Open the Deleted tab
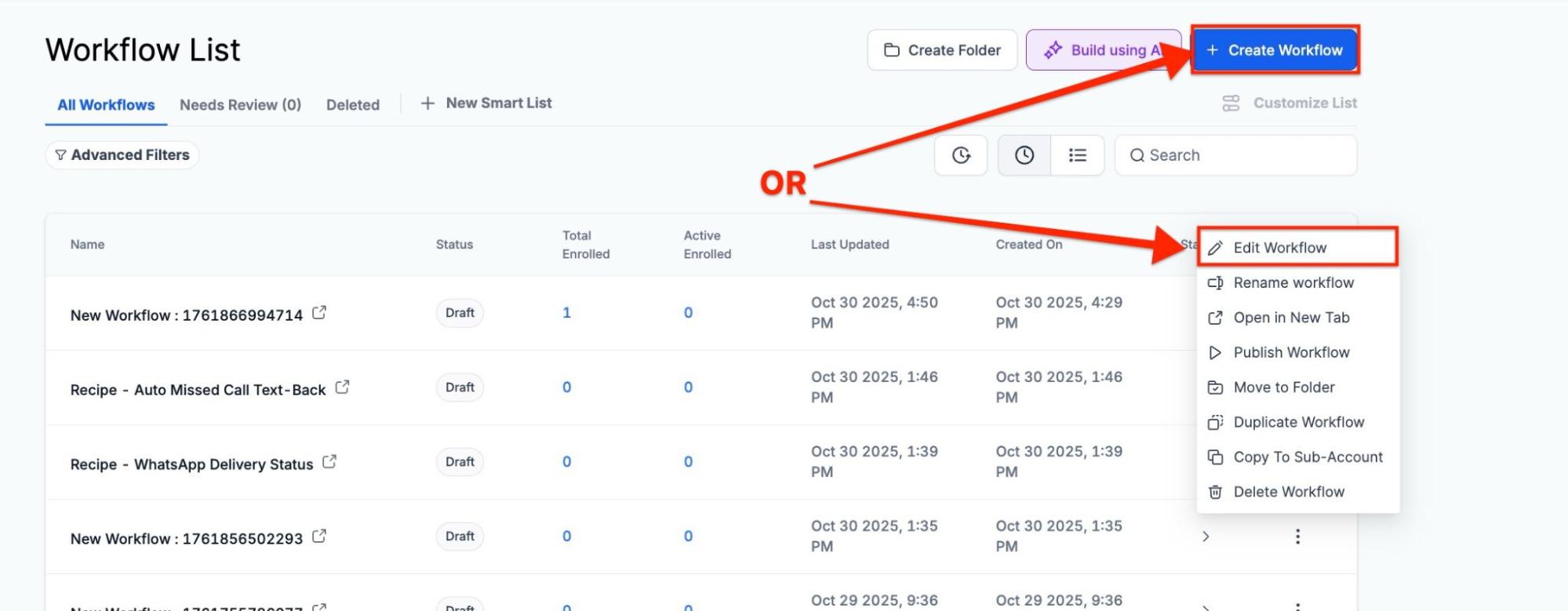 pyautogui.click(x=352, y=105)
